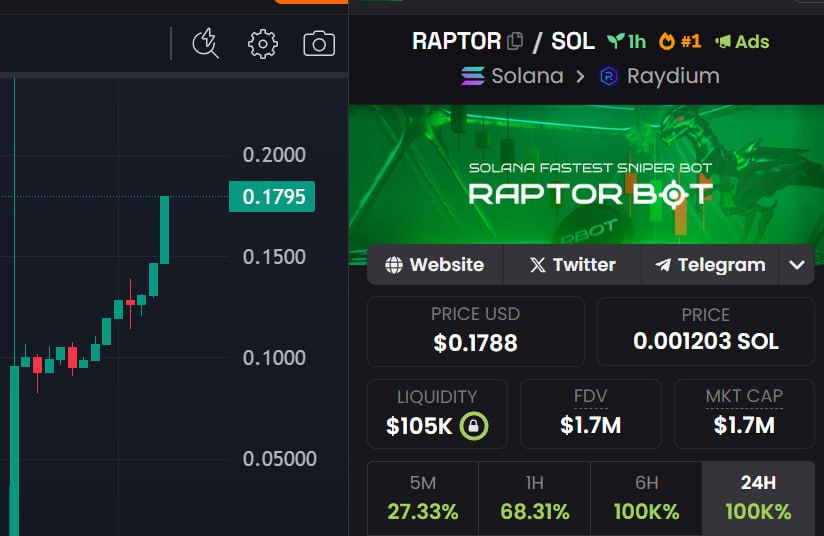Take a chart snapshot with camera icon

coord(319,44)
